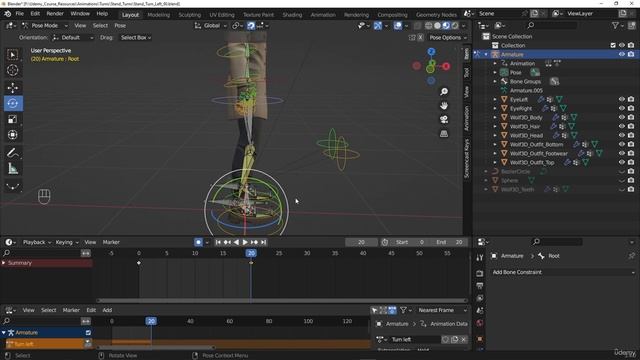Expand the Summary channel in dope sheet
Image resolution: width=640 pixels, height=360 pixels.
[x=4, y=263]
